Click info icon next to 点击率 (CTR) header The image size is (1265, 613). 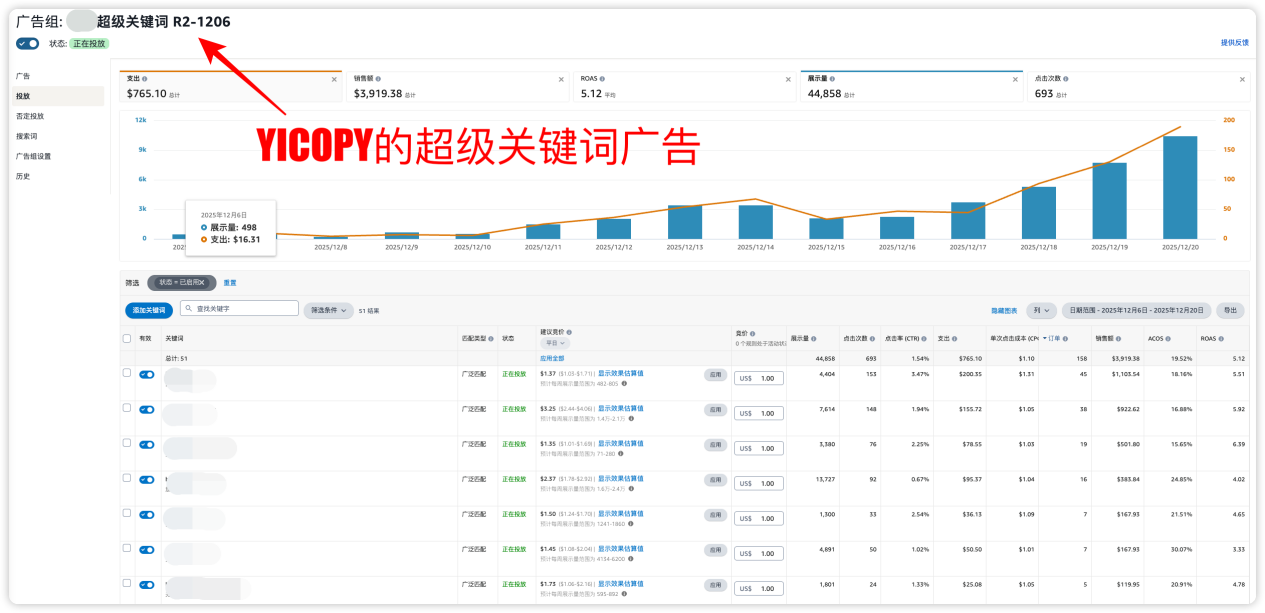(x=924, y=339)
